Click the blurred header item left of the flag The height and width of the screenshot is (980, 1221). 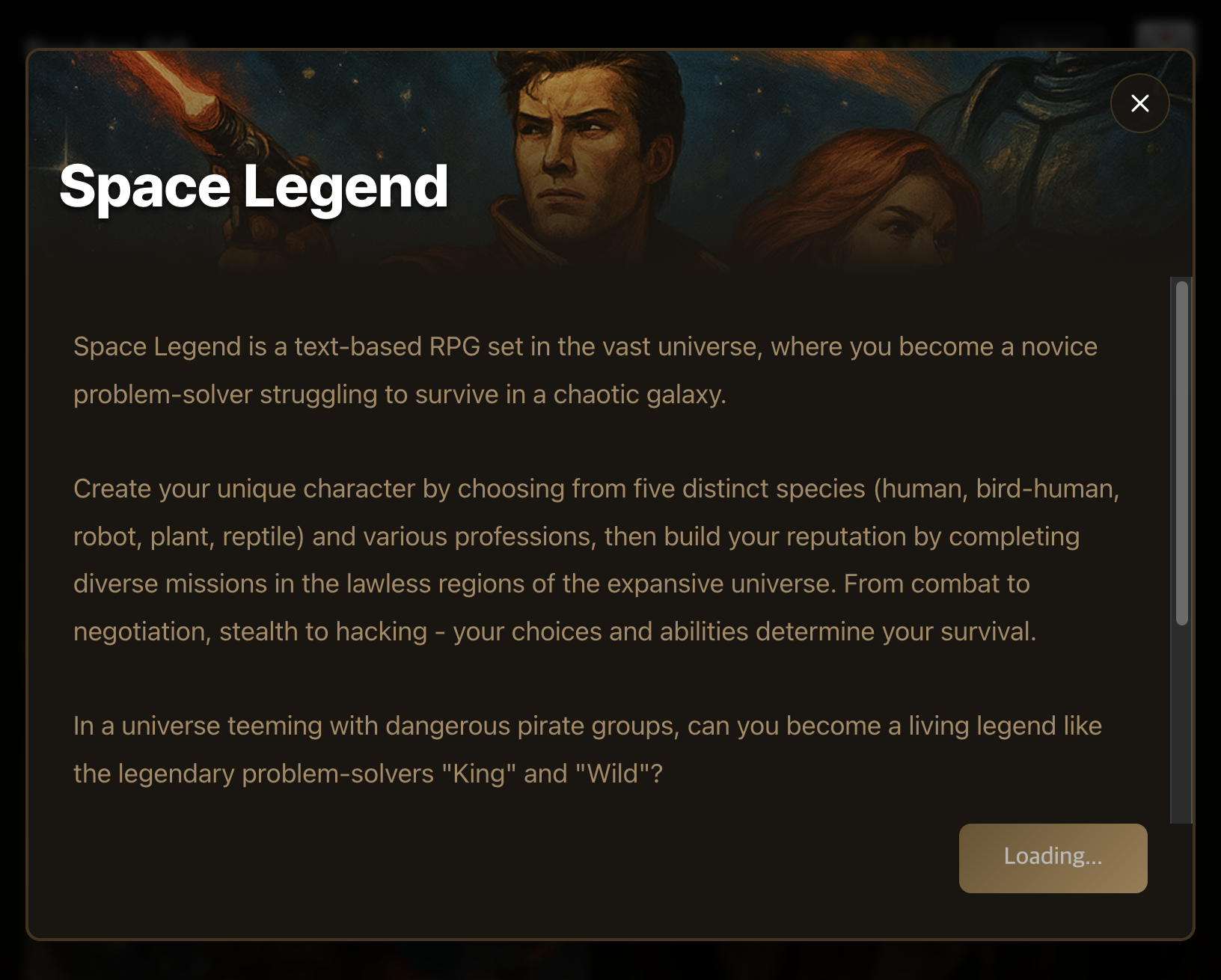tap(1051, 36)
